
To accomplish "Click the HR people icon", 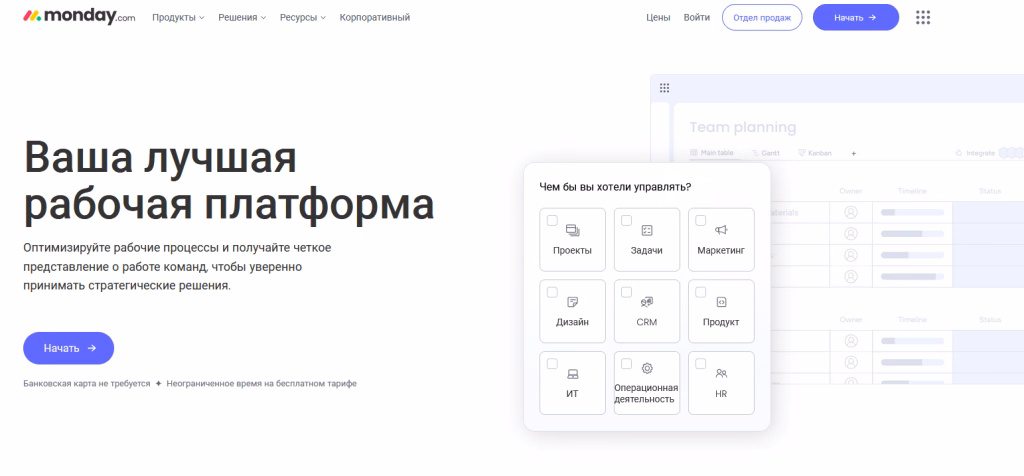I will tap(721, 373).
